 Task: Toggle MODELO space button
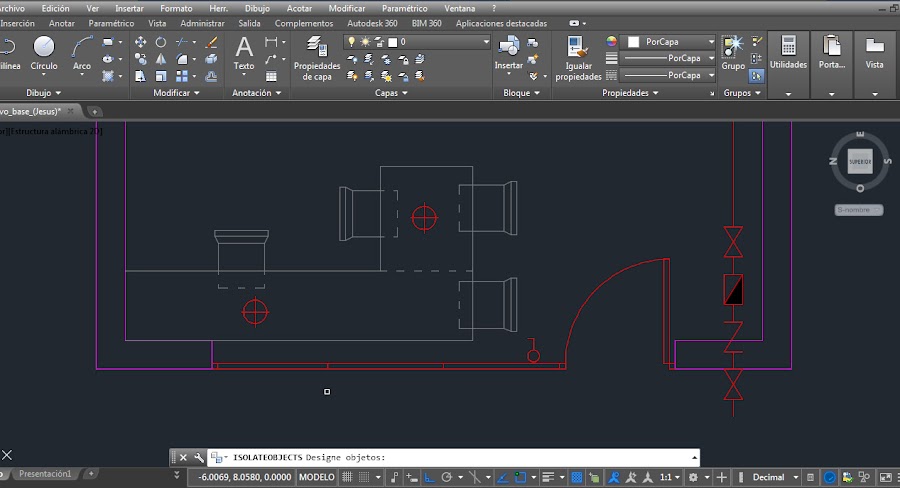(x=317, y=477)
